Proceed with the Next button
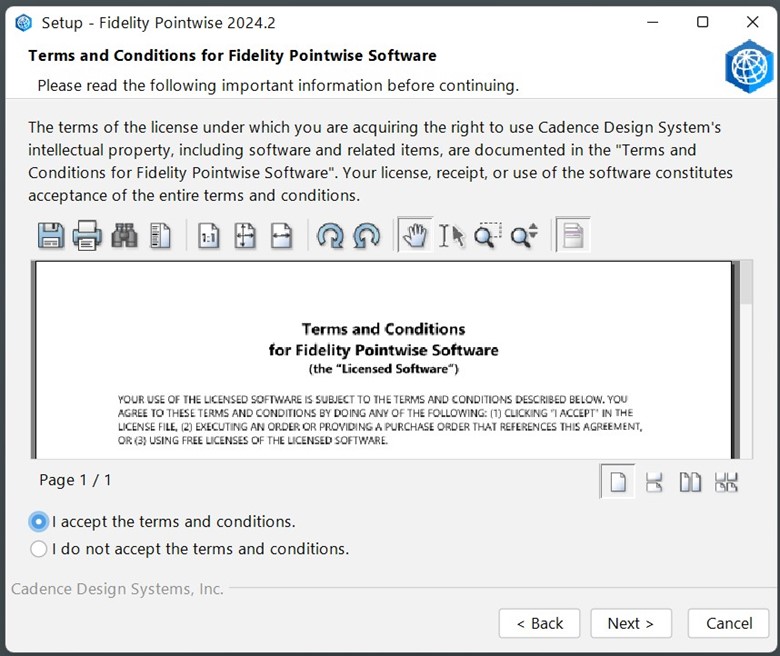The image size is (780, 656). pos(631,623)
